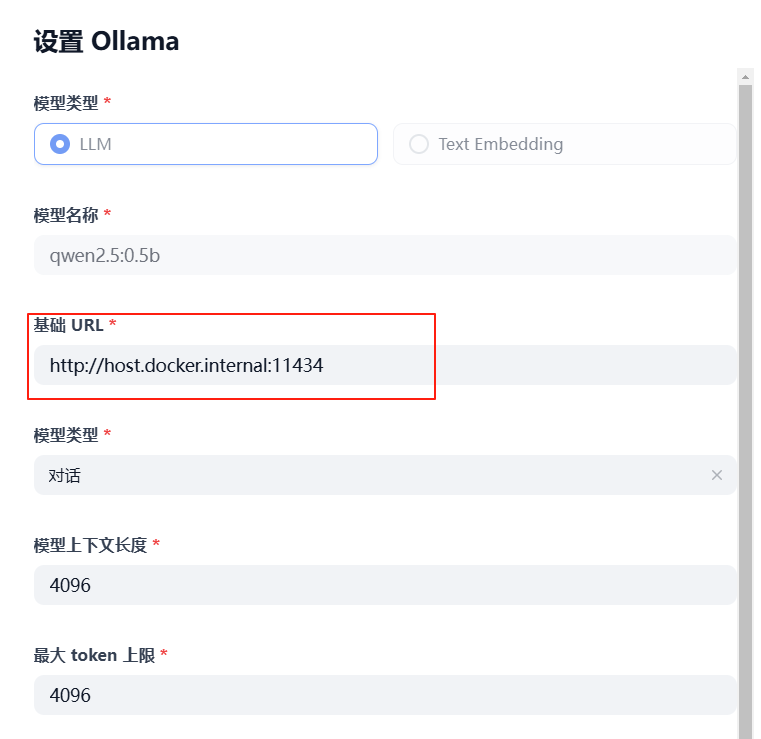Click the 对话 text in the dropdown
Image resolution: width=761 pixels, height=739 pixels.
(x=65, y=476)
